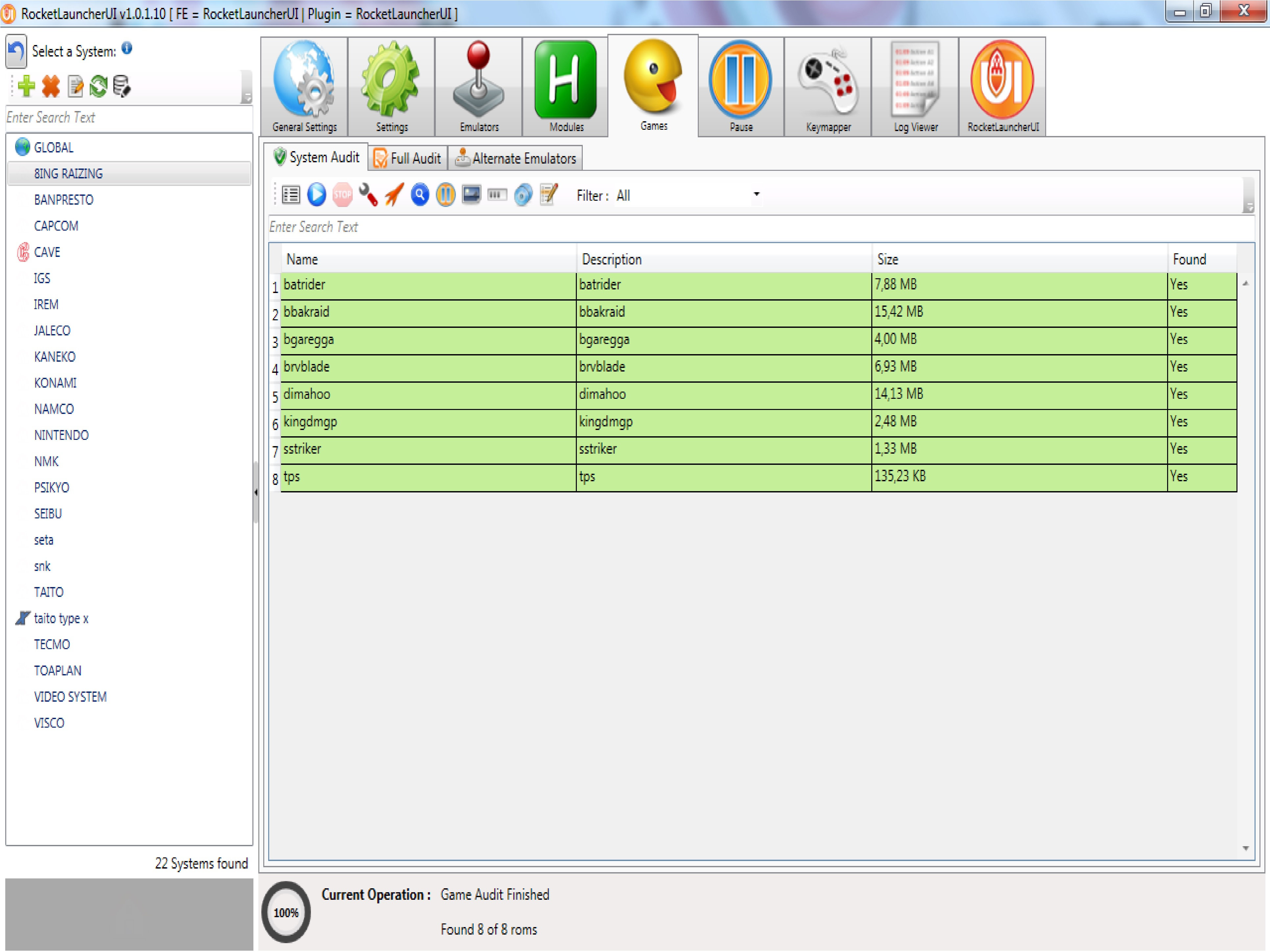Sort table by Size column header
The height and width of the screenshot is (952, 1270).
[x=1020, y=260]
